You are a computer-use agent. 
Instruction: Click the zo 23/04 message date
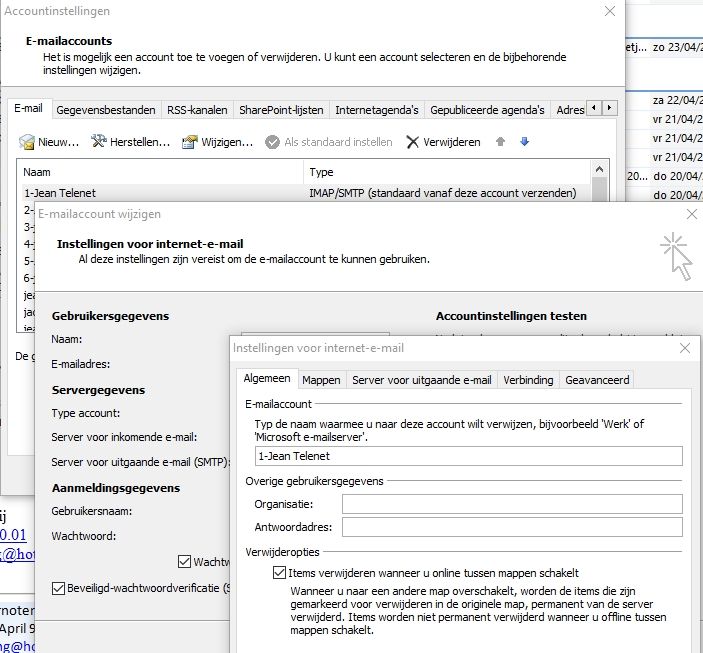coord(677,47)
